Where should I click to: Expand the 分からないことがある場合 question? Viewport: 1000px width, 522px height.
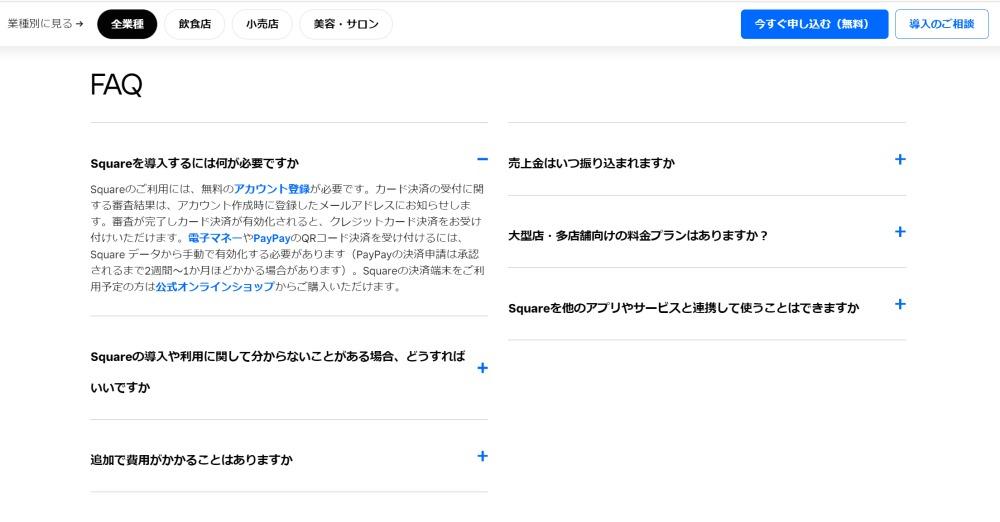point(482,368)
